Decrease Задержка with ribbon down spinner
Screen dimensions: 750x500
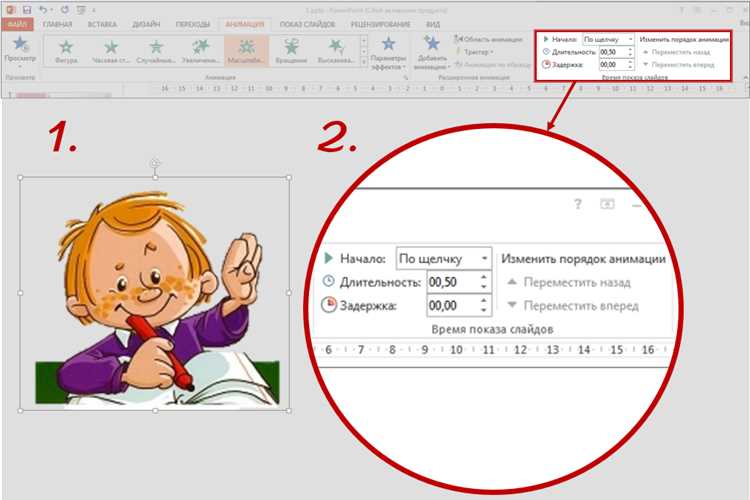[630, 67]
